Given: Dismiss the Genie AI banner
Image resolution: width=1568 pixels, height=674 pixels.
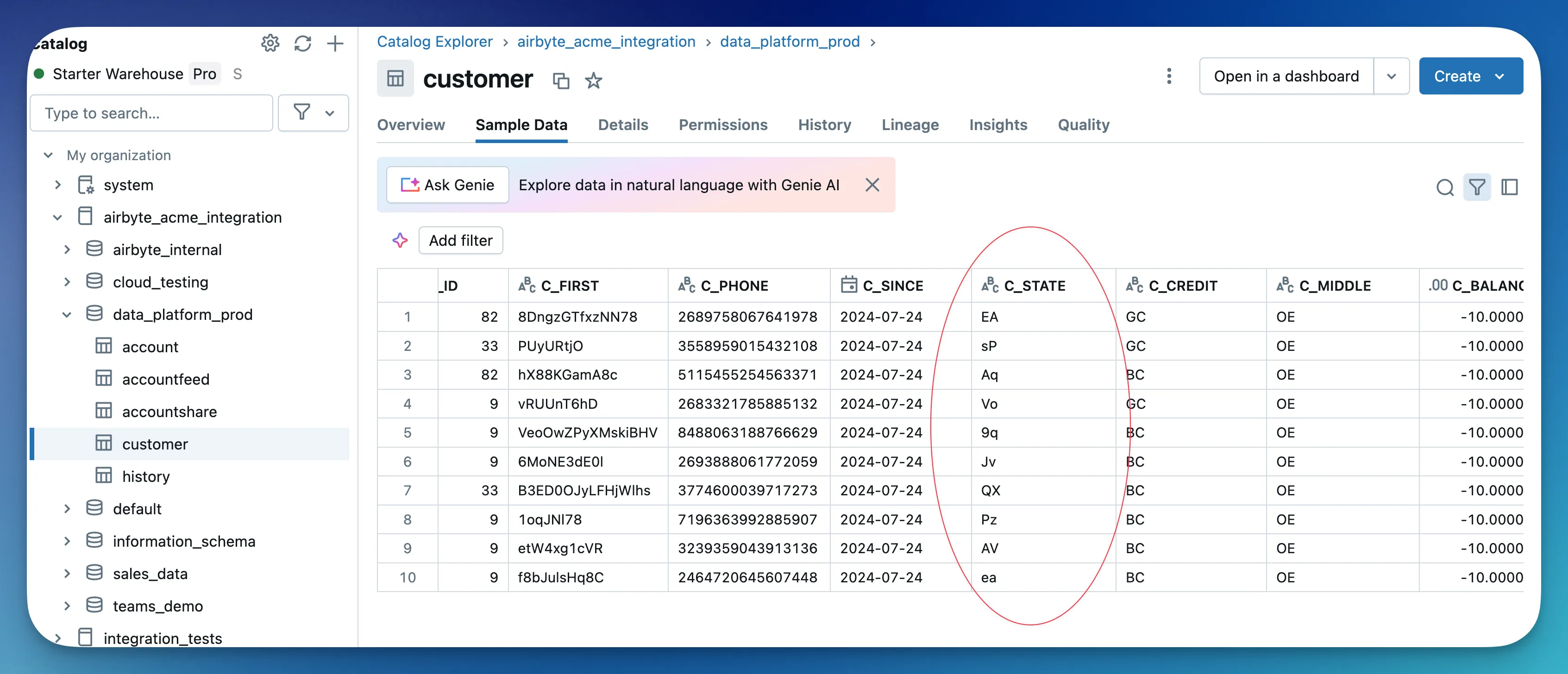Looking at the screenshot, I should (872, 185).
